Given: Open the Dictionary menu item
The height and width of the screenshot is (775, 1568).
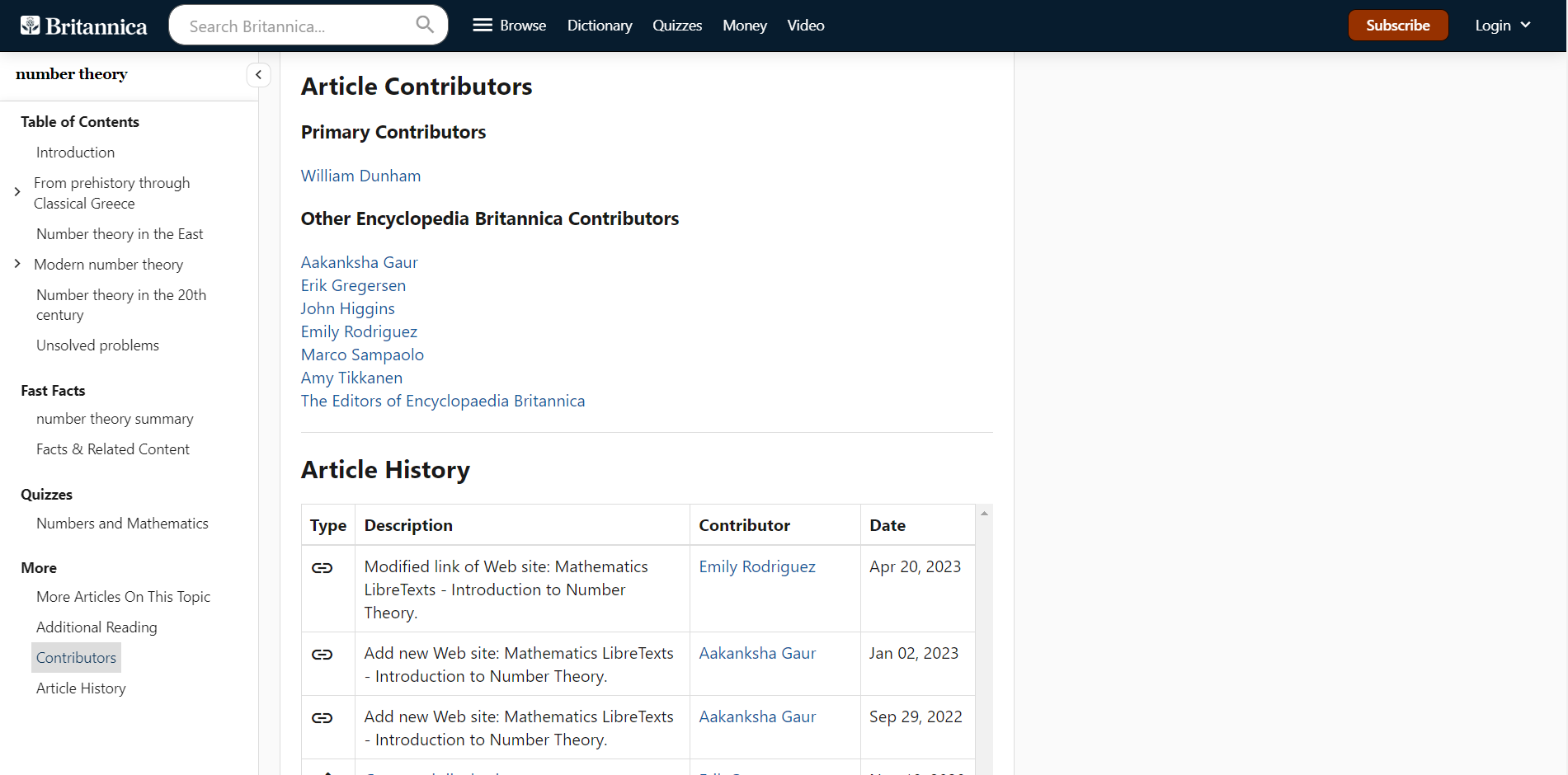Looking at the screenshot, I should click(x=599, y=26).
